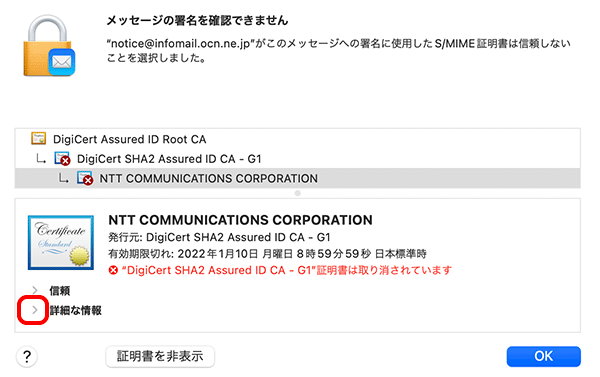Open help with the question mark button
Image resolution: width=600 pixels, height=377 pixels.
coord(27,357)
